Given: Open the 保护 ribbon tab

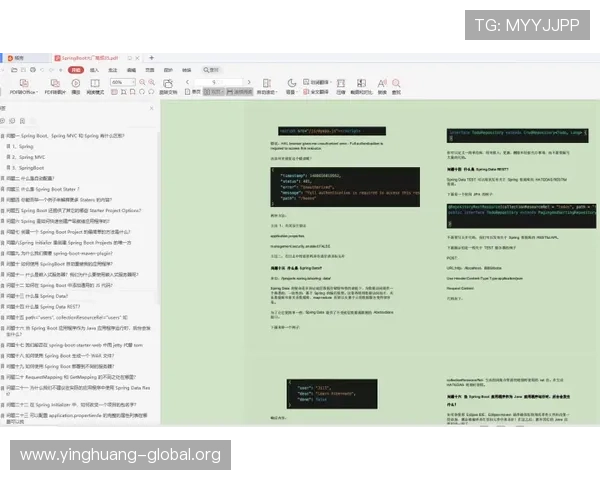Looking at the screenshot, I should pyautogui.click(x=168, y=70).
